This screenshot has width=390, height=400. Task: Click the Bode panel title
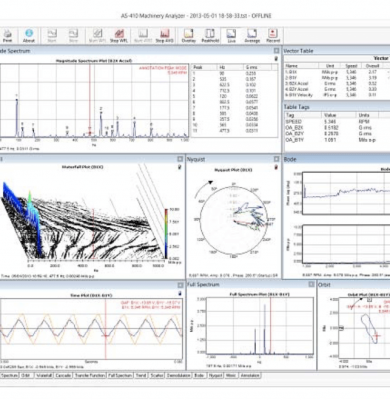click(x=290, y=159)
